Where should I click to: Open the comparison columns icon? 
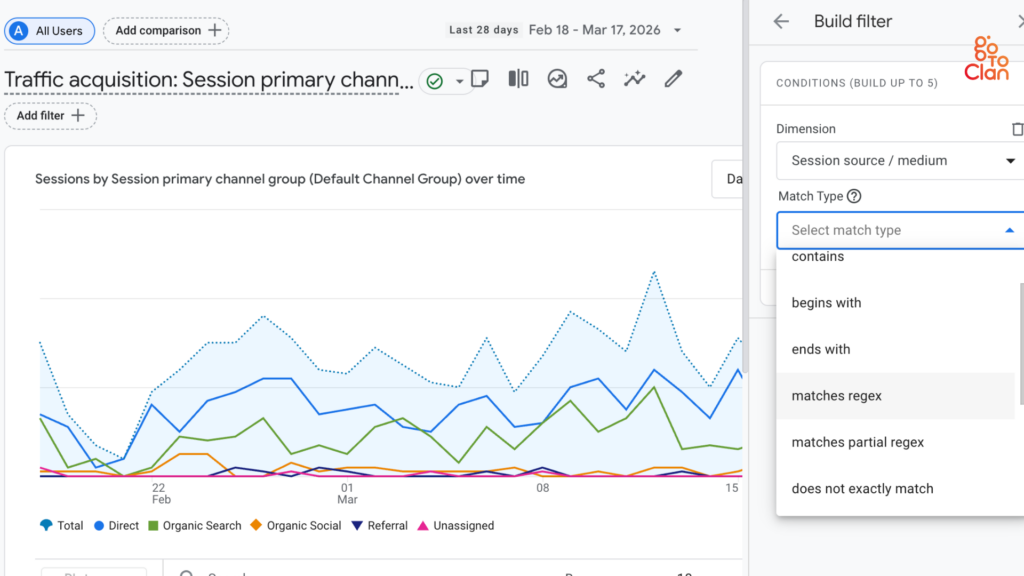[x=518, y=78]
